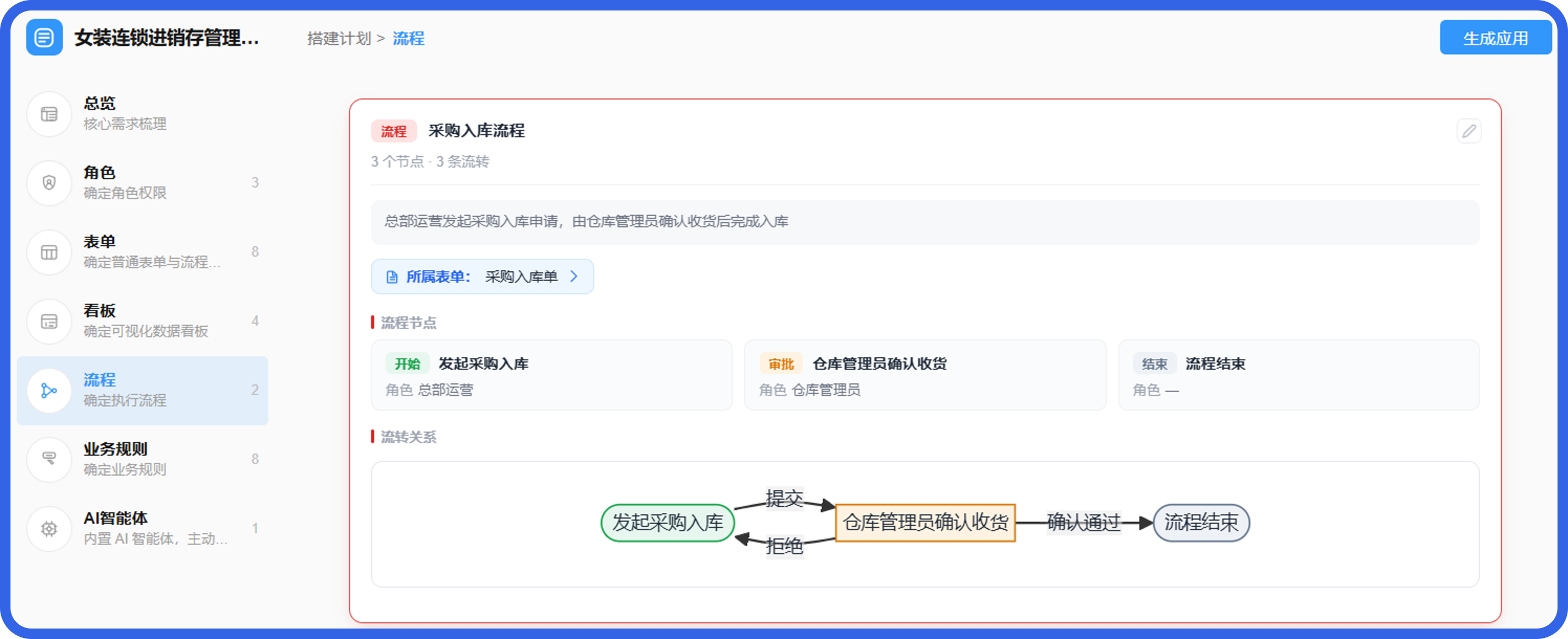Click the 角色 仓库管理员 text
Viewport: 1568px width, 639px height.
[810, 390]
